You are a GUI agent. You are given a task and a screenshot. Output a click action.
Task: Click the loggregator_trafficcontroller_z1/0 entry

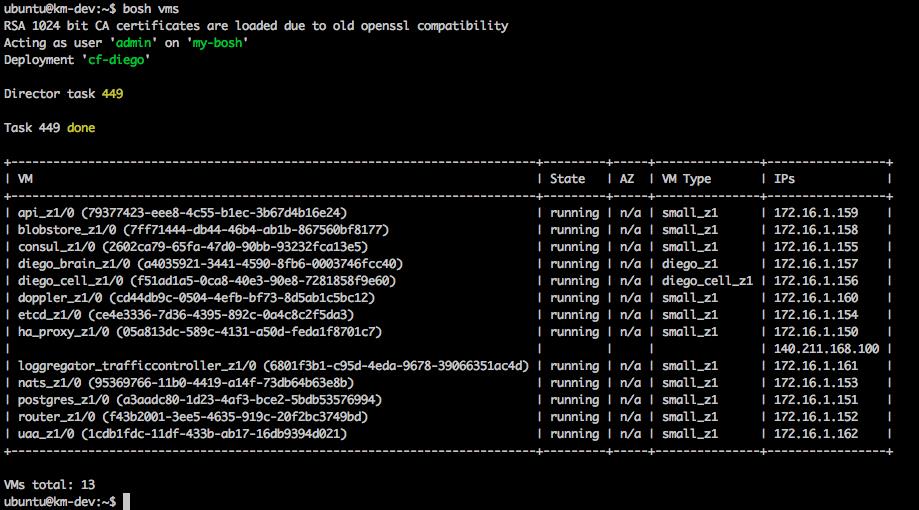273,366
